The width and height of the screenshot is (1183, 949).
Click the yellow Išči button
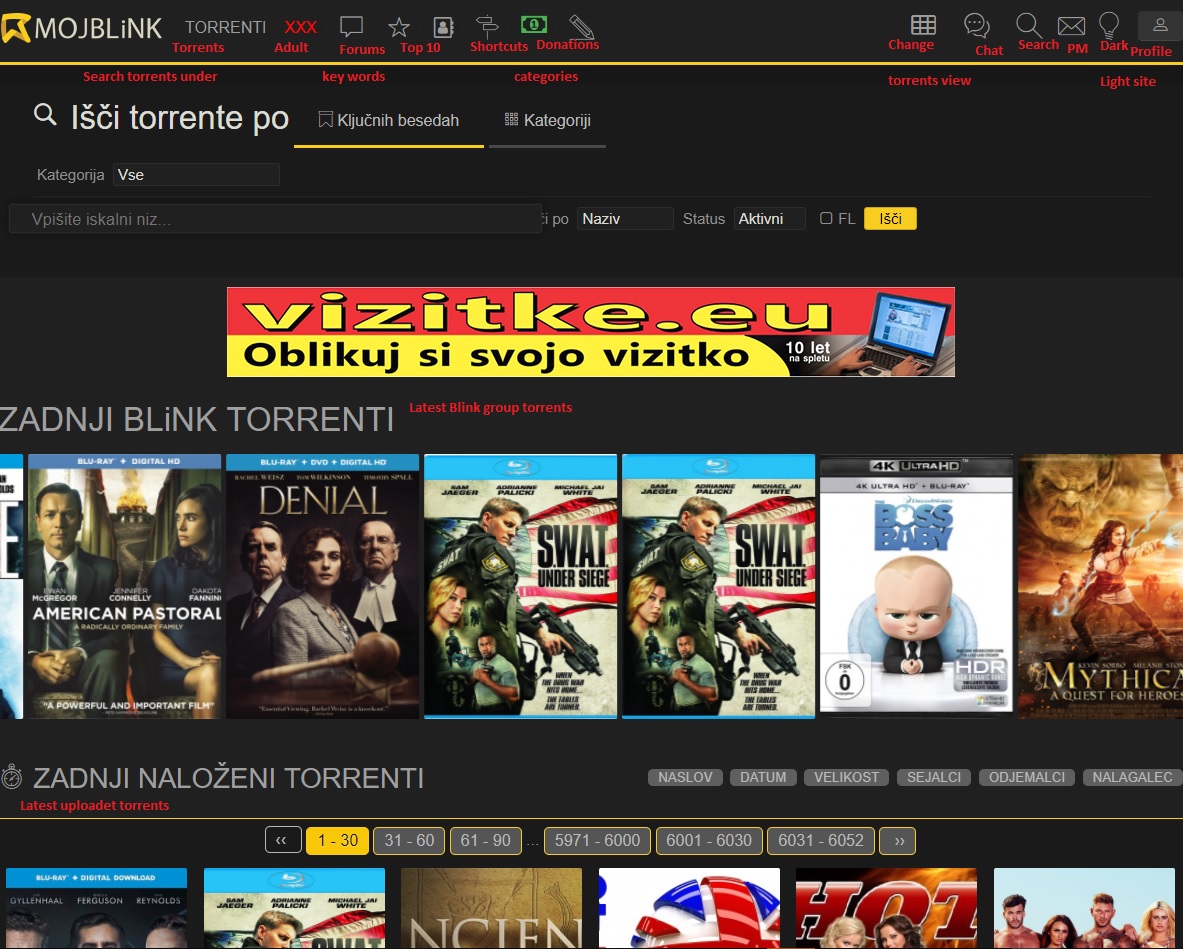coord(890,219)
